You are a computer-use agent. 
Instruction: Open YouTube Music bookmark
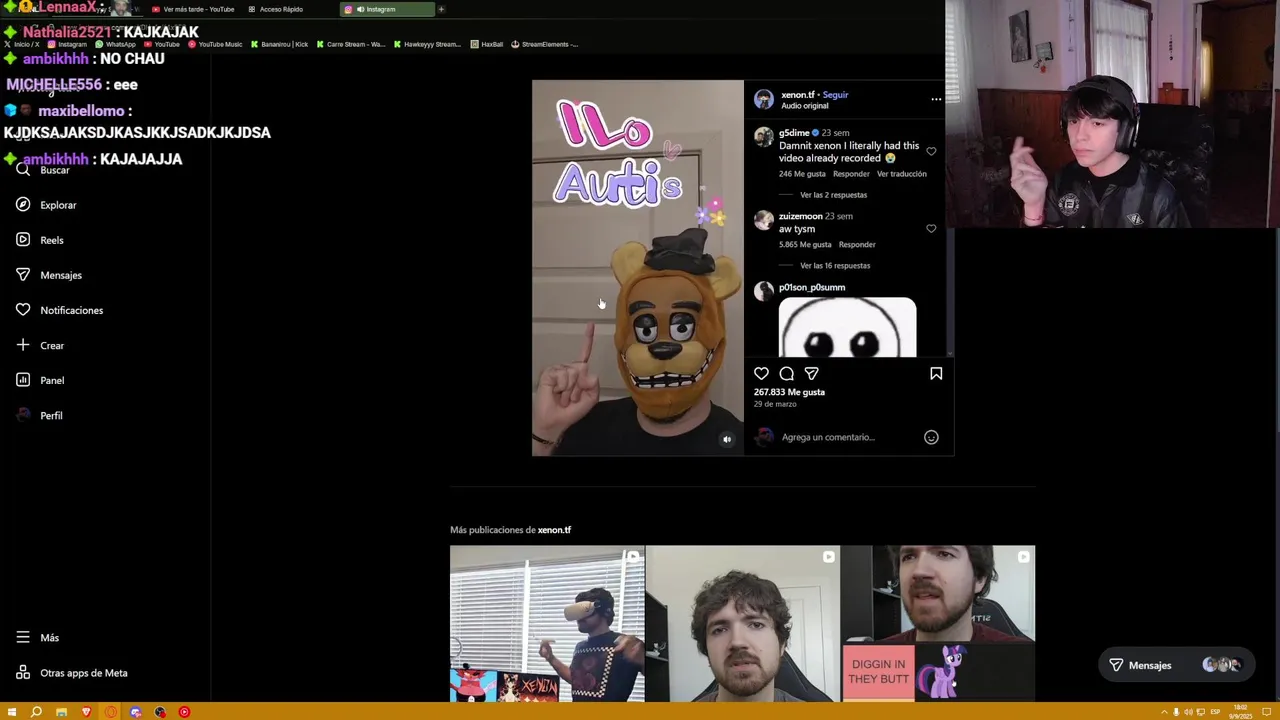pyautogui.click(x=215, y=44)
